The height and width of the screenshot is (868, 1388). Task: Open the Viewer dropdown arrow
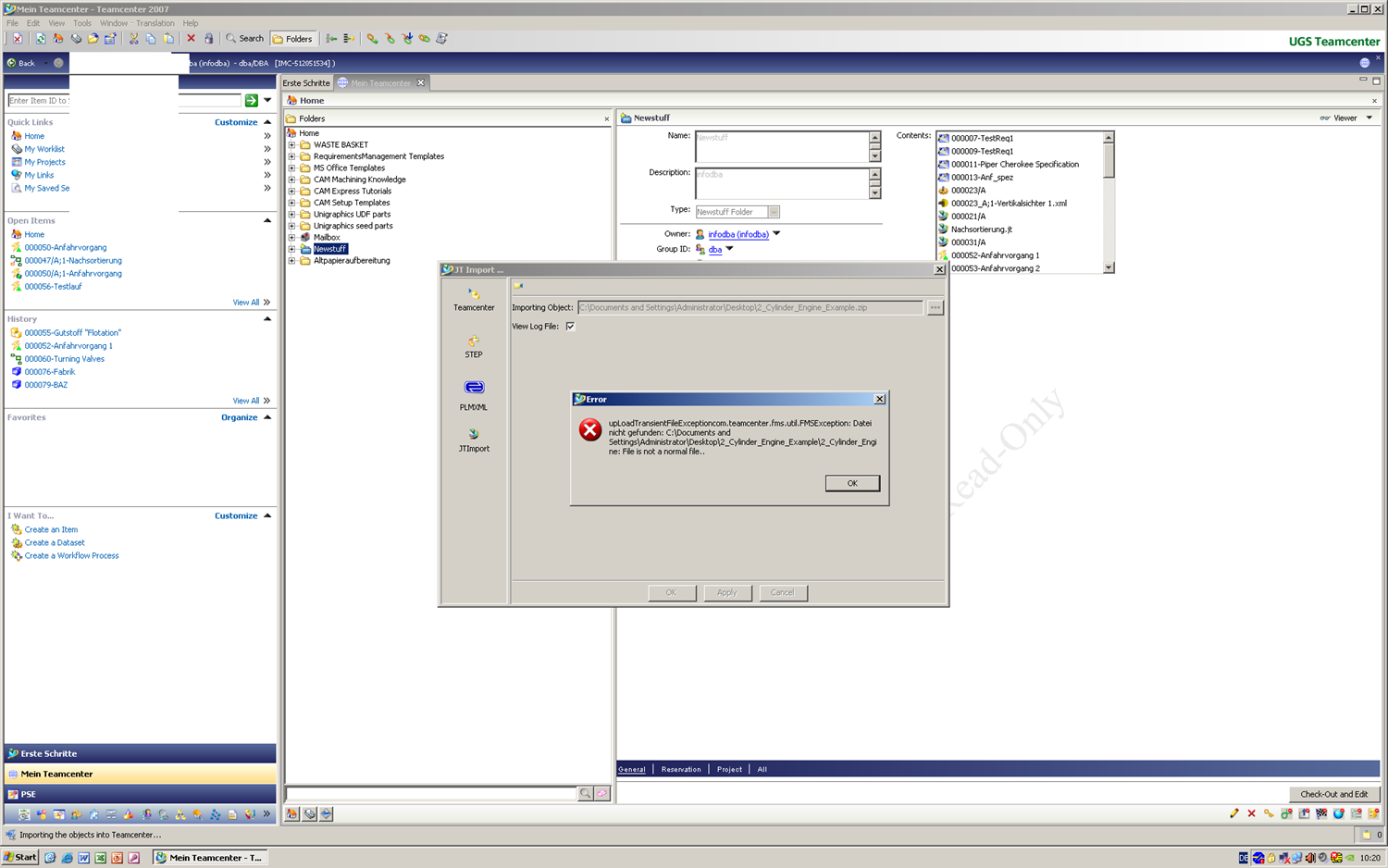(x=1369, y=118)
